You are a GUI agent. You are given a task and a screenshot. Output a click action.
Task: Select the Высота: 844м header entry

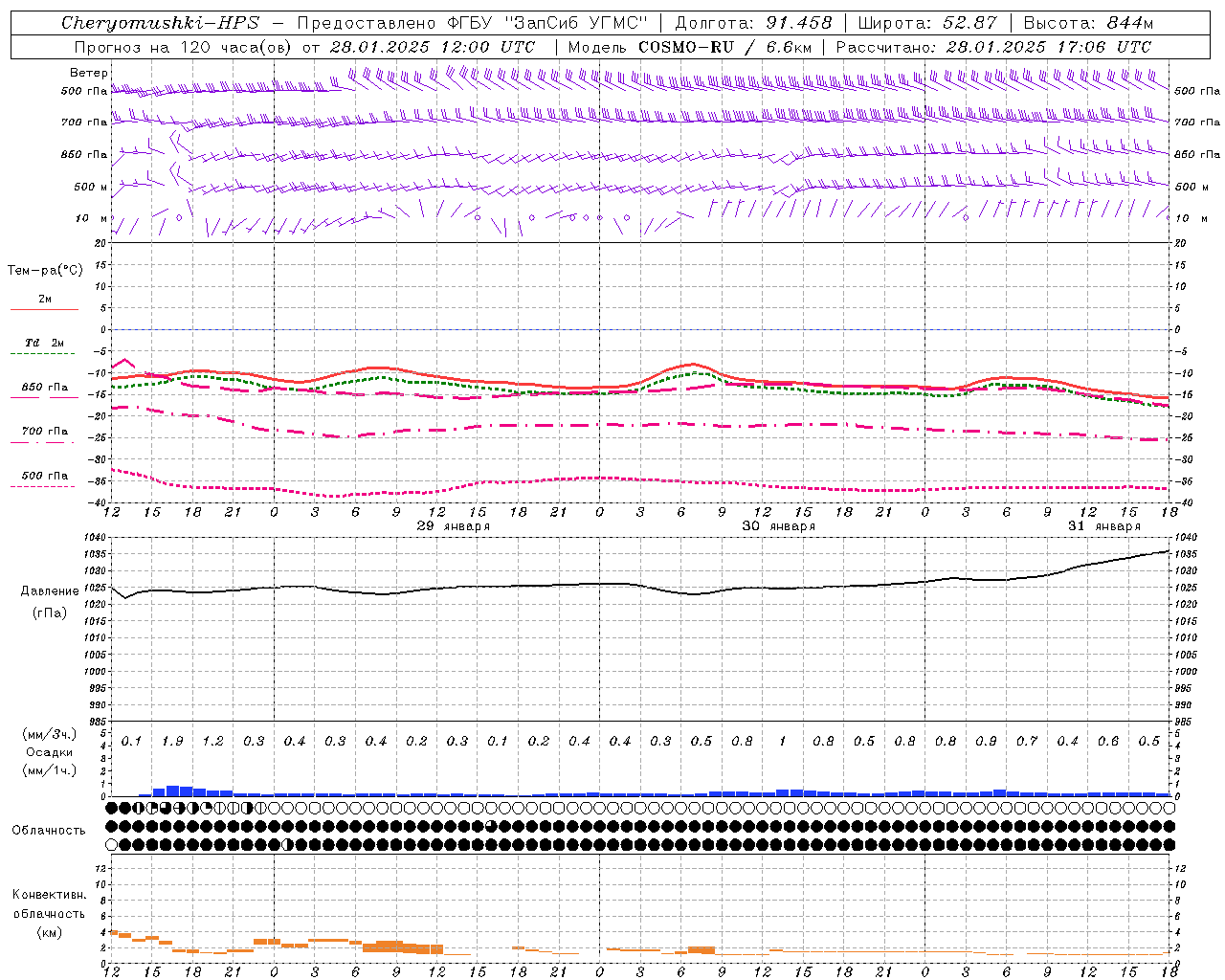click(1088, 23)
